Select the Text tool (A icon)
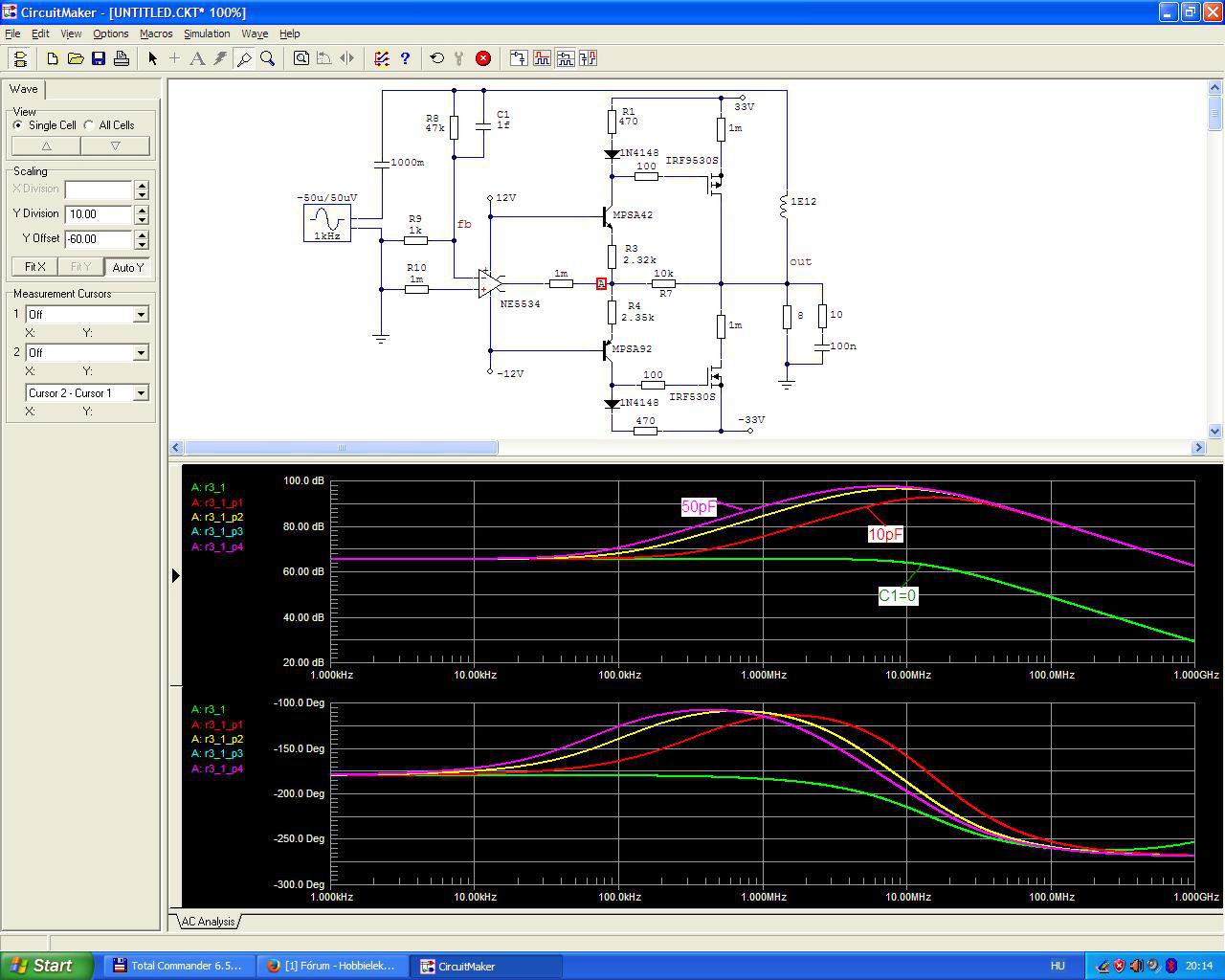1225x980 pixels. (x=197, y=58)
